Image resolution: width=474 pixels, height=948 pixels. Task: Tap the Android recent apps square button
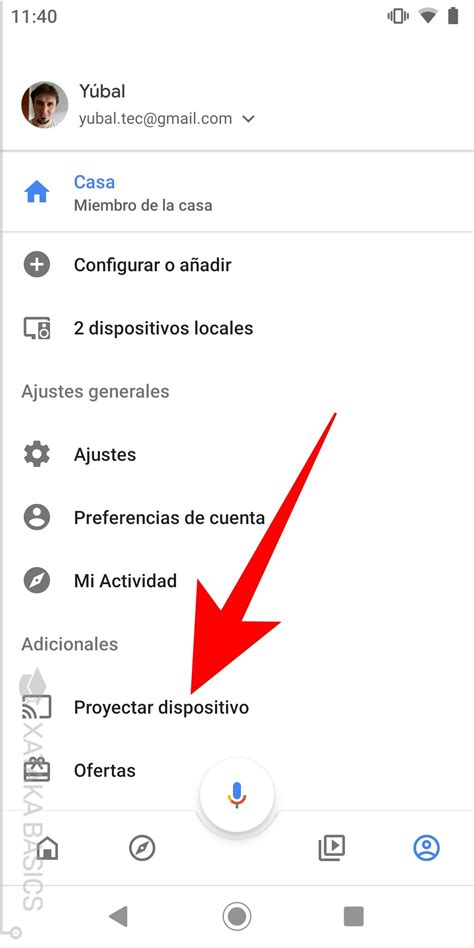354,917
